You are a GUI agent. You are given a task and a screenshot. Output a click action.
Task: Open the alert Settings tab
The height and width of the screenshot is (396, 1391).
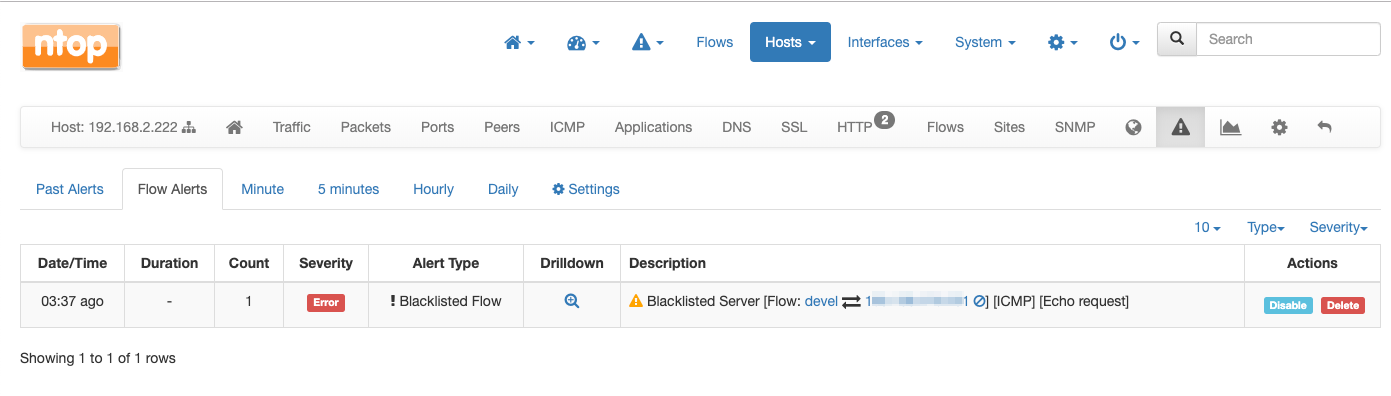pos(586,189)
